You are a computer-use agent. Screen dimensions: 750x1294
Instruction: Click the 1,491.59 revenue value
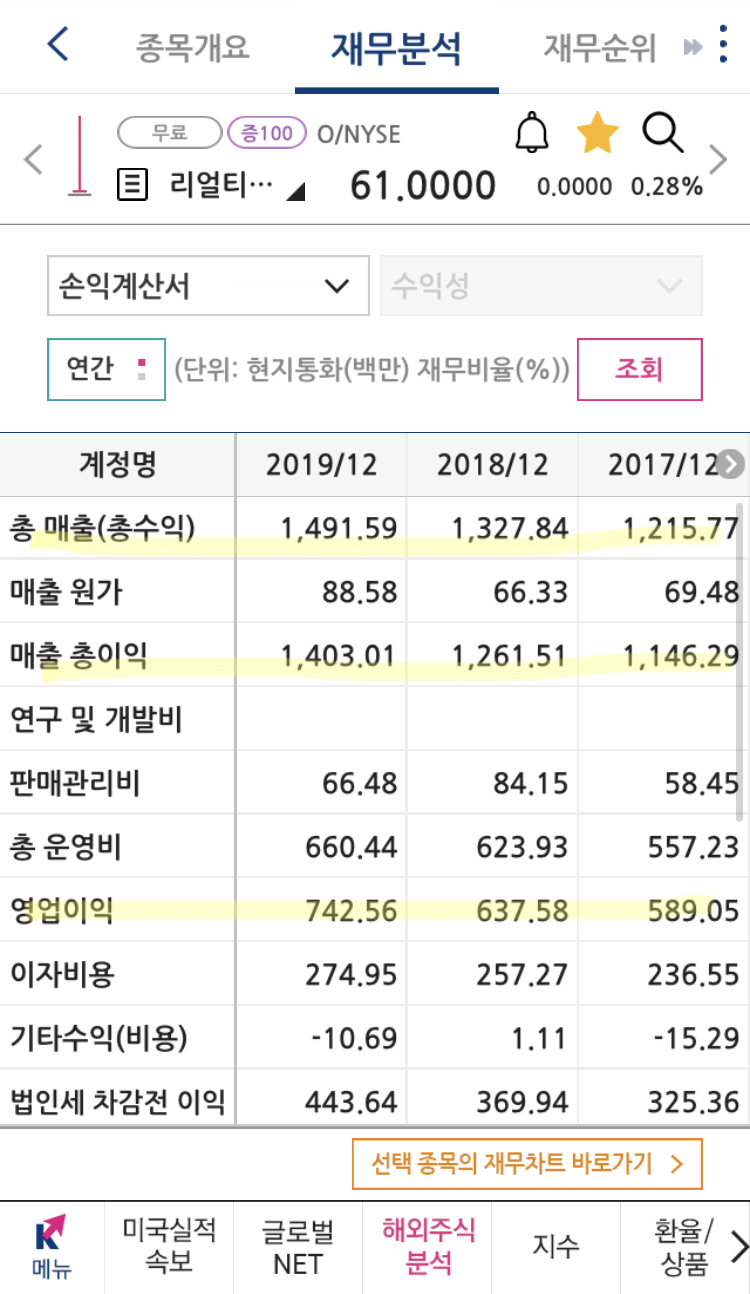tap(339, 528)
